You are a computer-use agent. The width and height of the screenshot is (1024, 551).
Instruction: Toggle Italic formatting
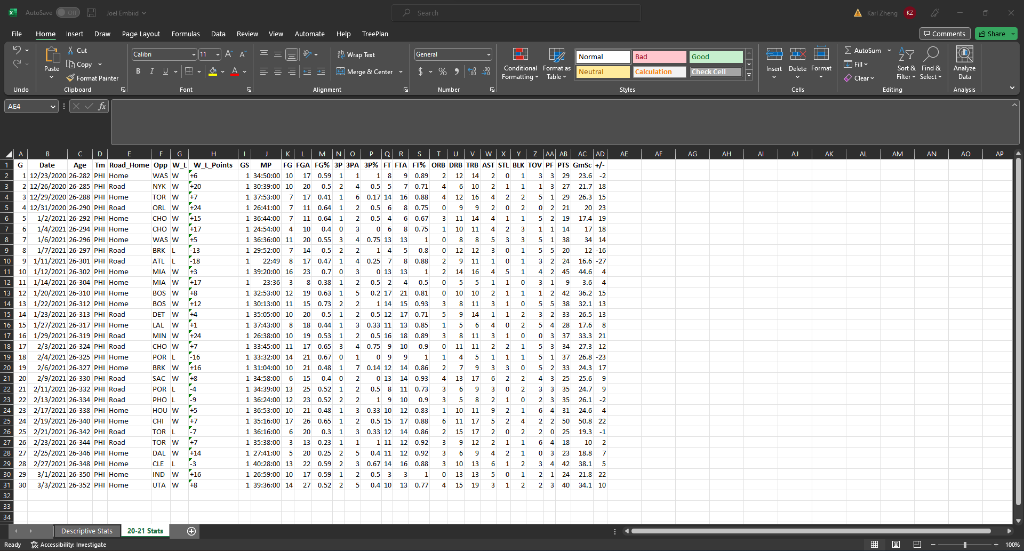pyautogui.click(x=152, y=71)
